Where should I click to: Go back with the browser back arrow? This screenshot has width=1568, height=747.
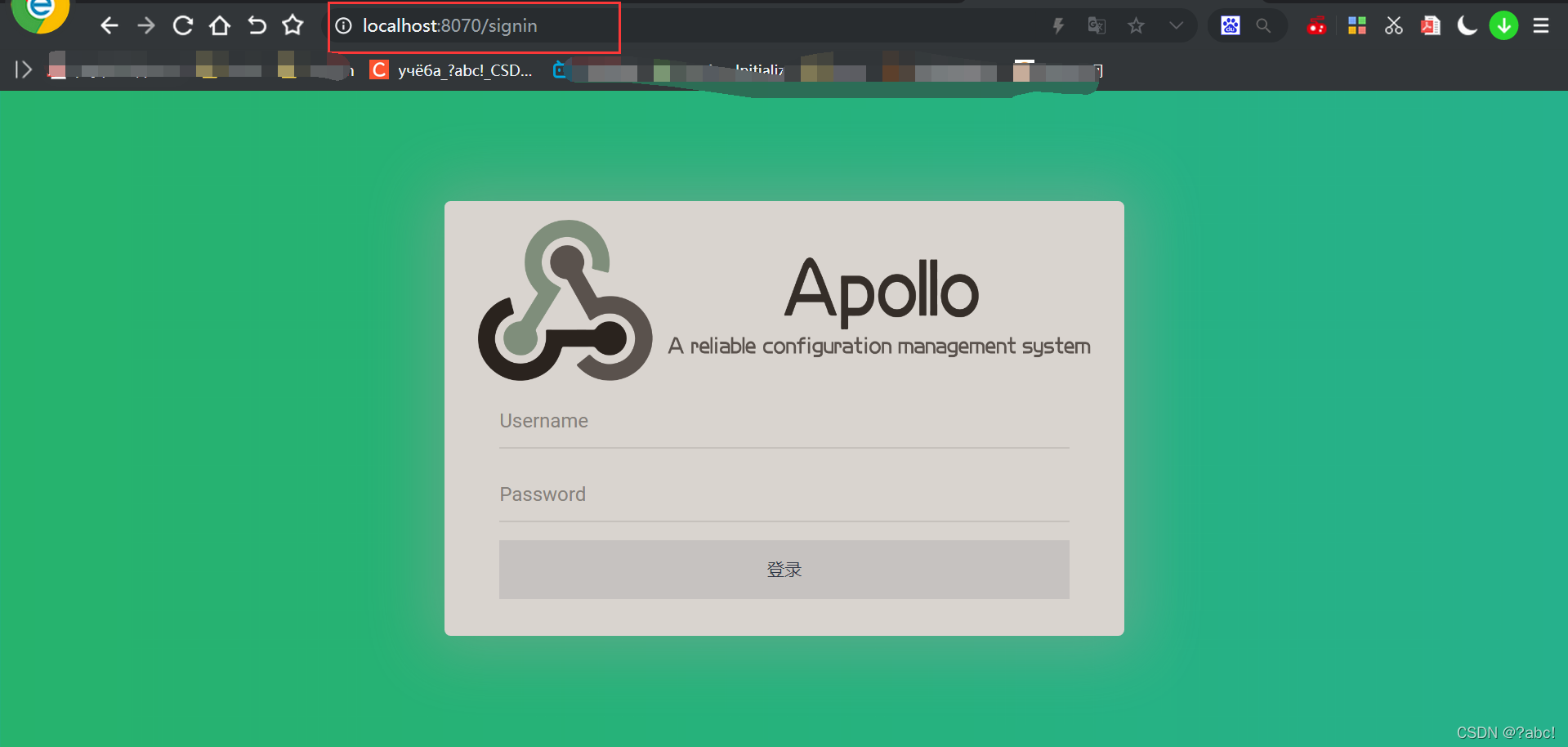[109, 26]
